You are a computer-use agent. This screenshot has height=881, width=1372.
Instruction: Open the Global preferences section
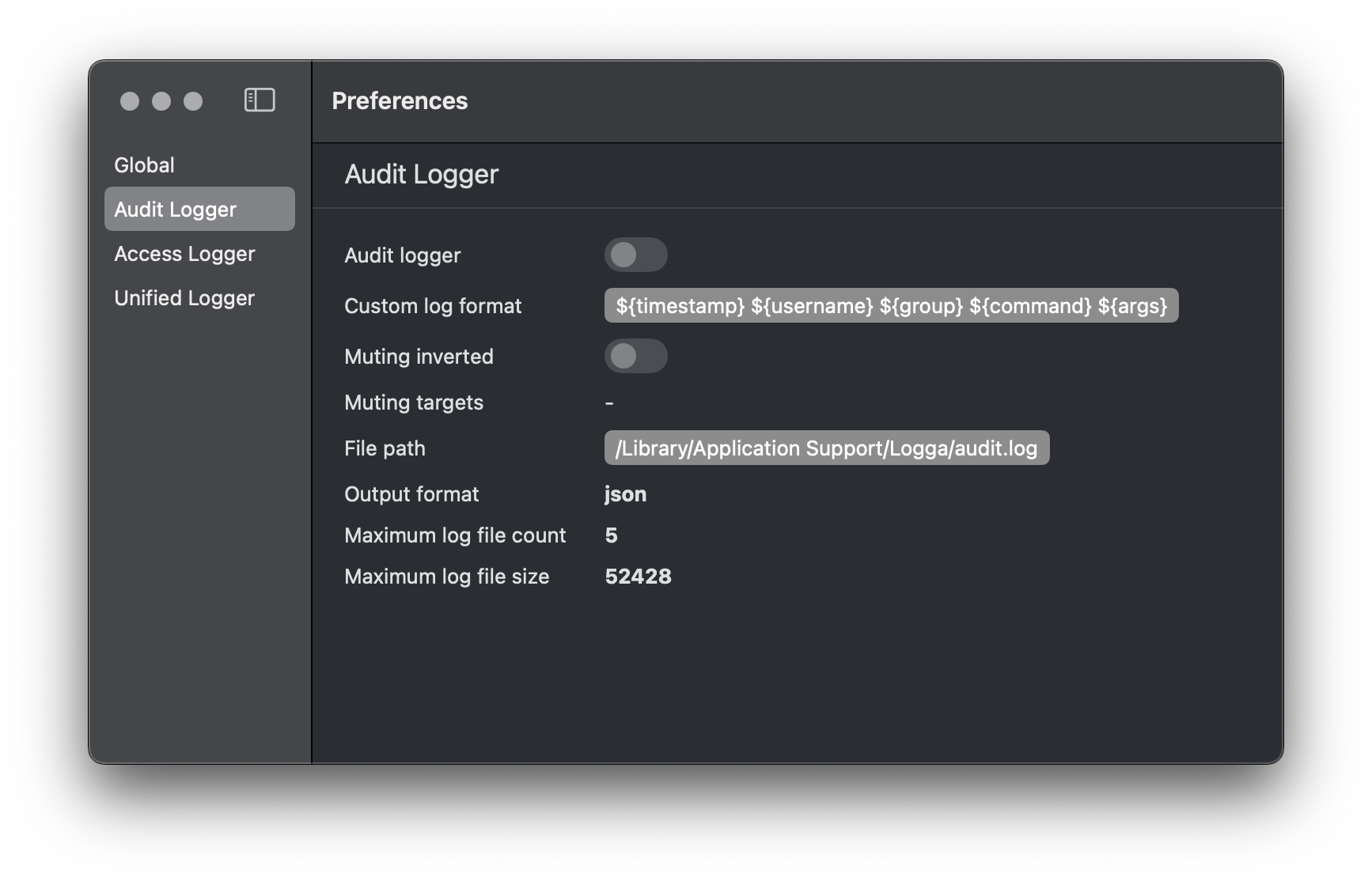(x=144, y=165)
